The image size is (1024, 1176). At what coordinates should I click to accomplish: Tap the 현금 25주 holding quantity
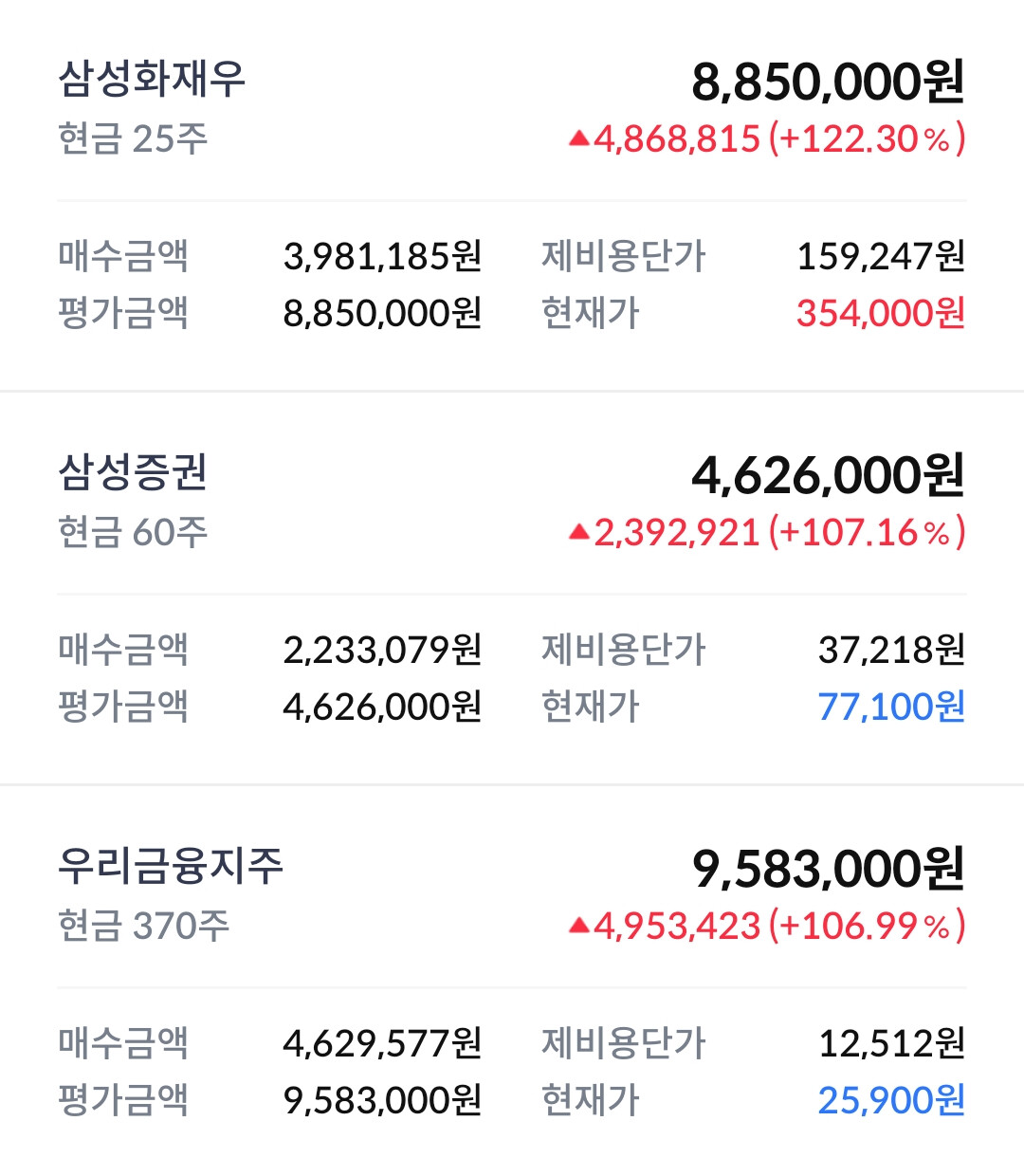(133, 139)
